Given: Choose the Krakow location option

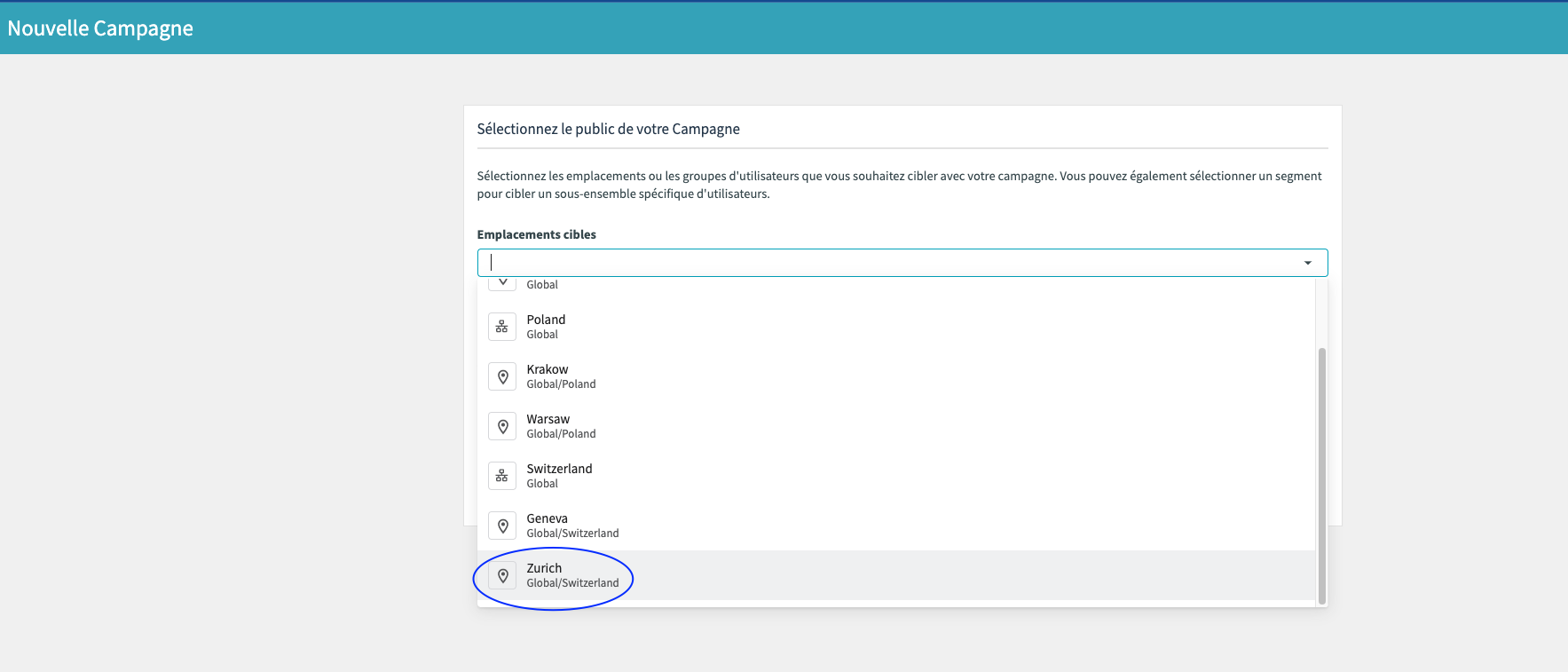Looking at the screenshot, I should click(548, 369).
